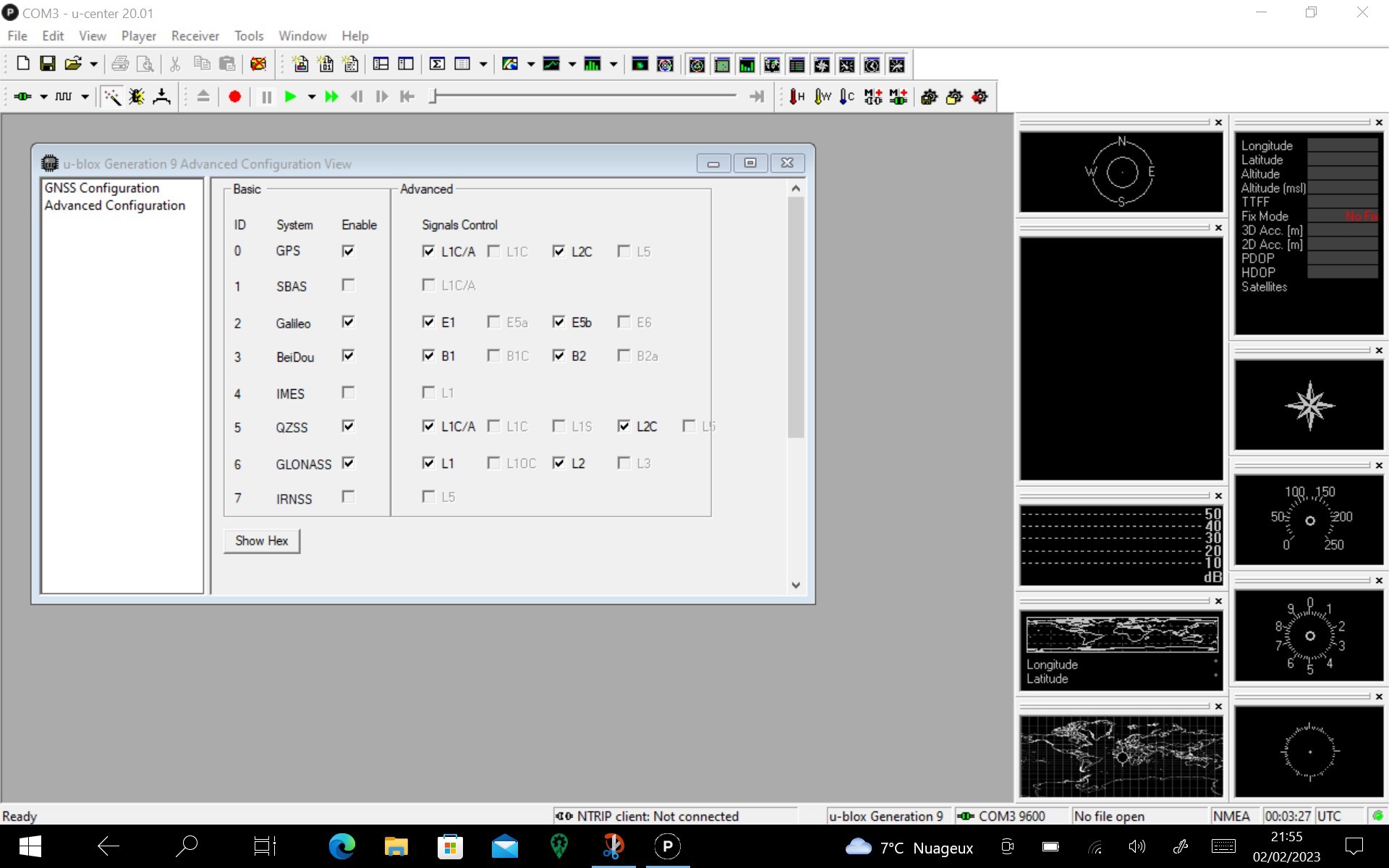This screenshot has height=868, width=1389.
Task: Expand the baudrate dropdown arrow
Action: click(85, 96)
